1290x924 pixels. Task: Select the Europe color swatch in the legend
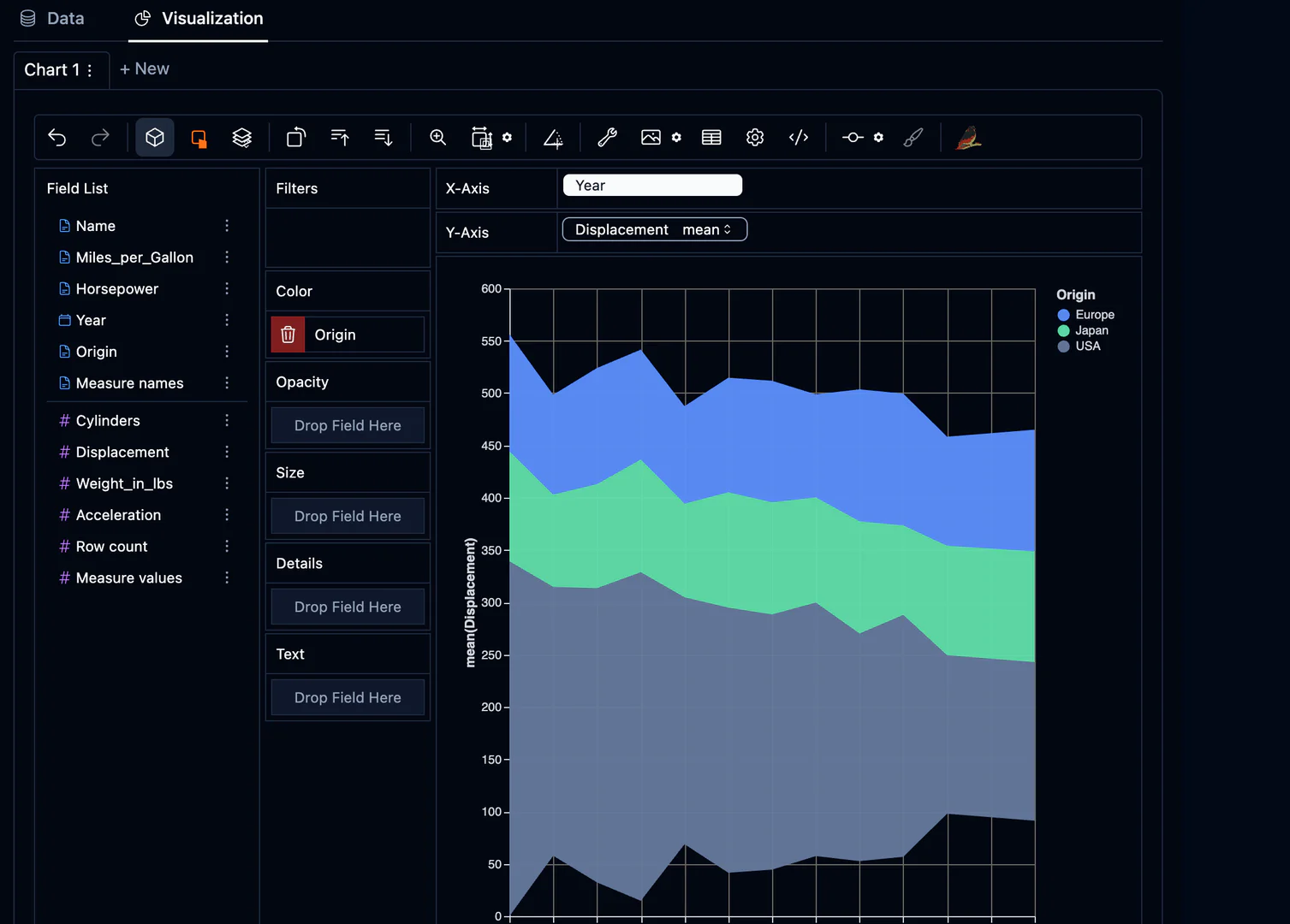(x=1062, y=314)
